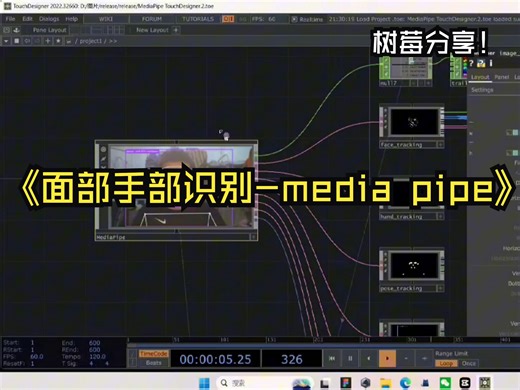Open the pane type dropdown arrow

[x=6, y=41]
